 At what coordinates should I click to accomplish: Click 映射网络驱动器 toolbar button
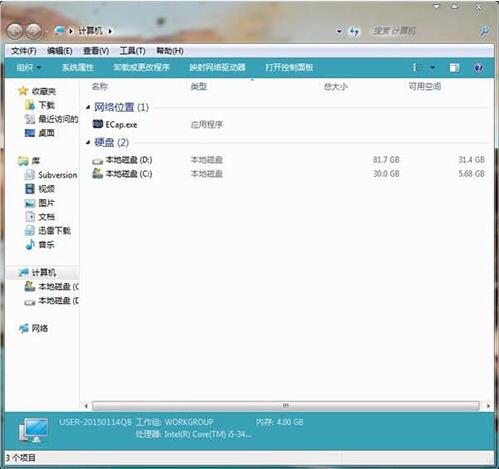click(x=217, y=68)
